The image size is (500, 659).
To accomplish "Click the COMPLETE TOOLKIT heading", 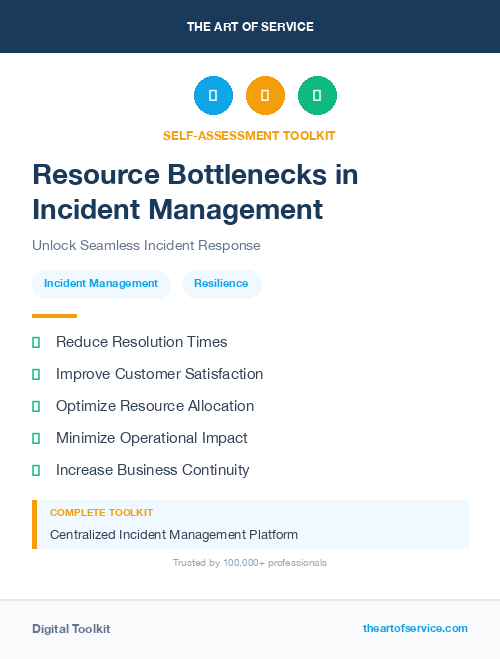I will 101,513.
